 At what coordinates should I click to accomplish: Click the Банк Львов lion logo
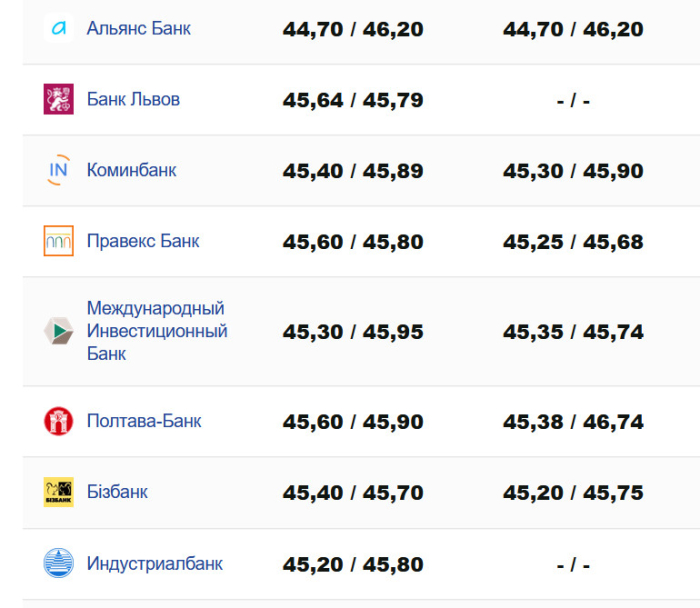pos(58,100)
